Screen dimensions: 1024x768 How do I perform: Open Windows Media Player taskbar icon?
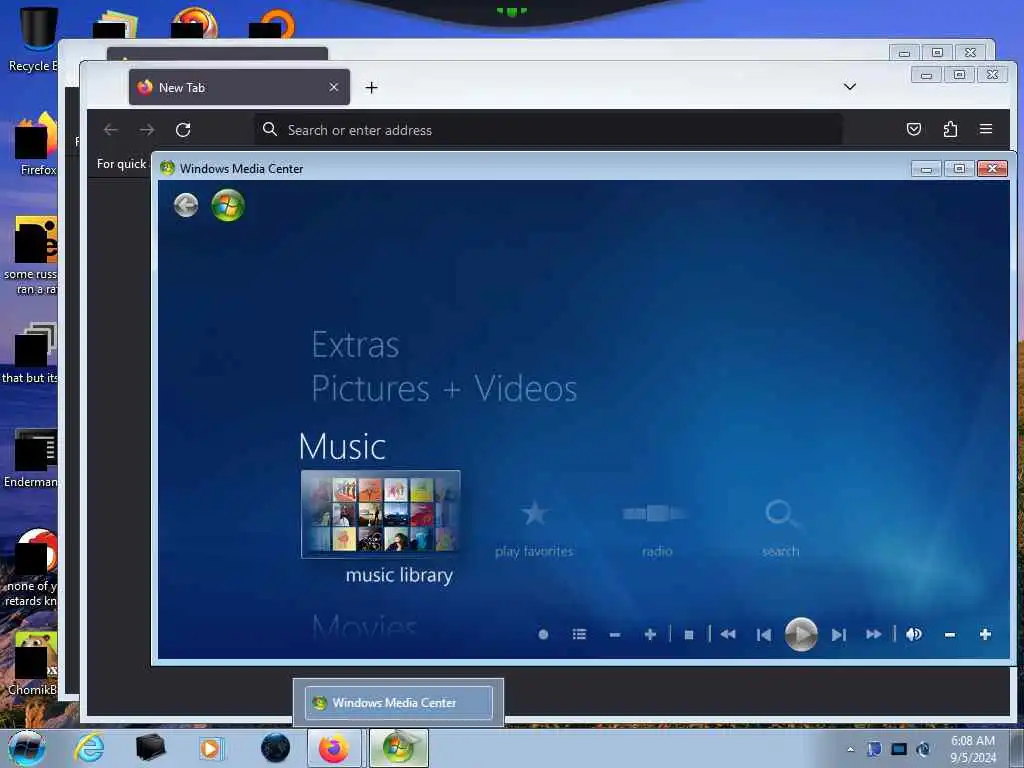point(211,748)
